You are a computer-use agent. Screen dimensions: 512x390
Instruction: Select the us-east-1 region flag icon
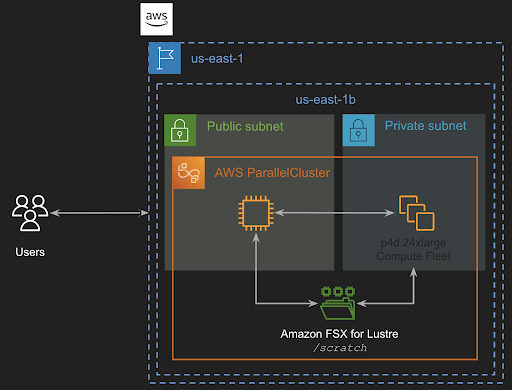pos(165,58)
